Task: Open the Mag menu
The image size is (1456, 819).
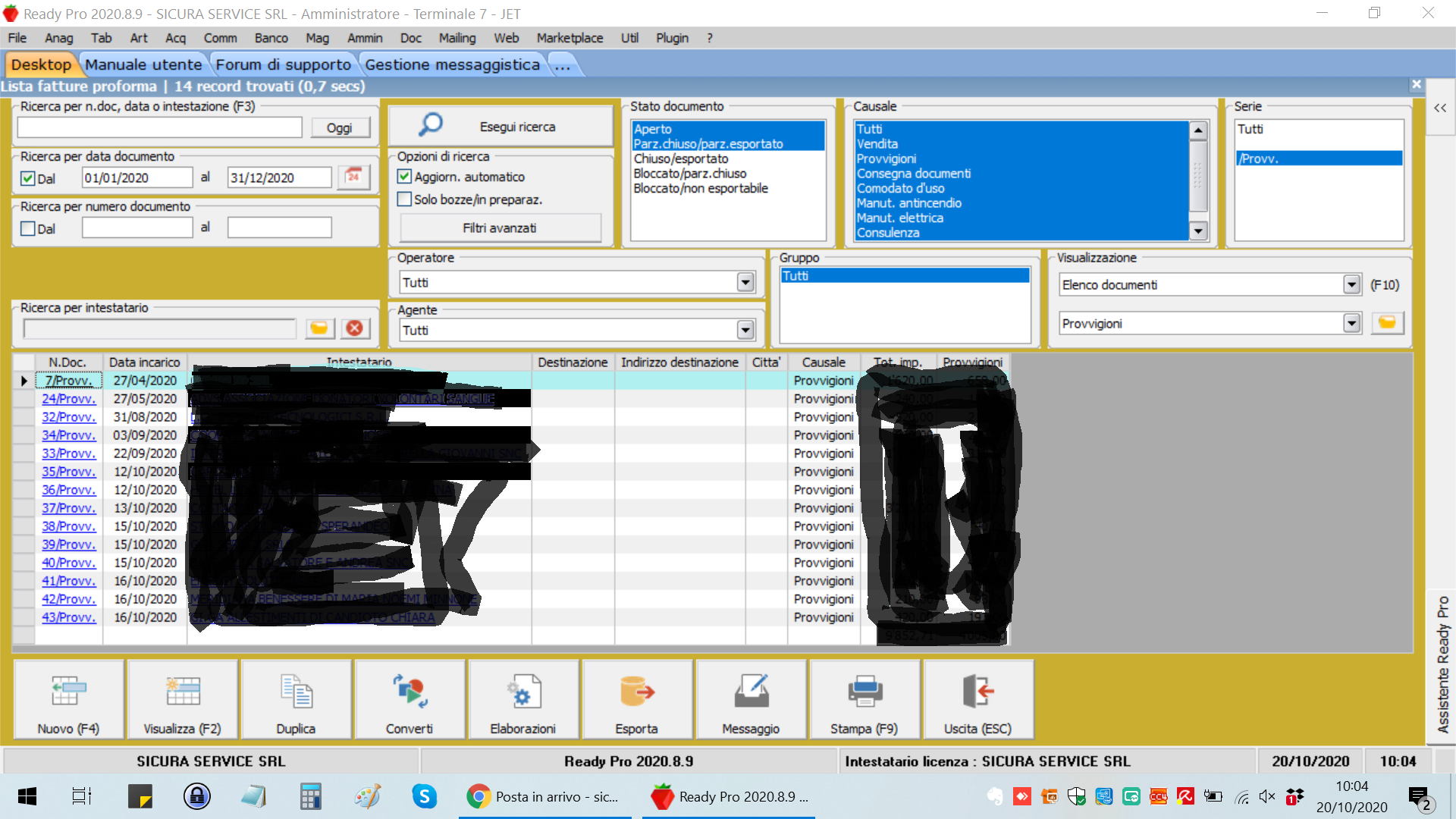Action: pyautogui.click(x=317, y=38)
